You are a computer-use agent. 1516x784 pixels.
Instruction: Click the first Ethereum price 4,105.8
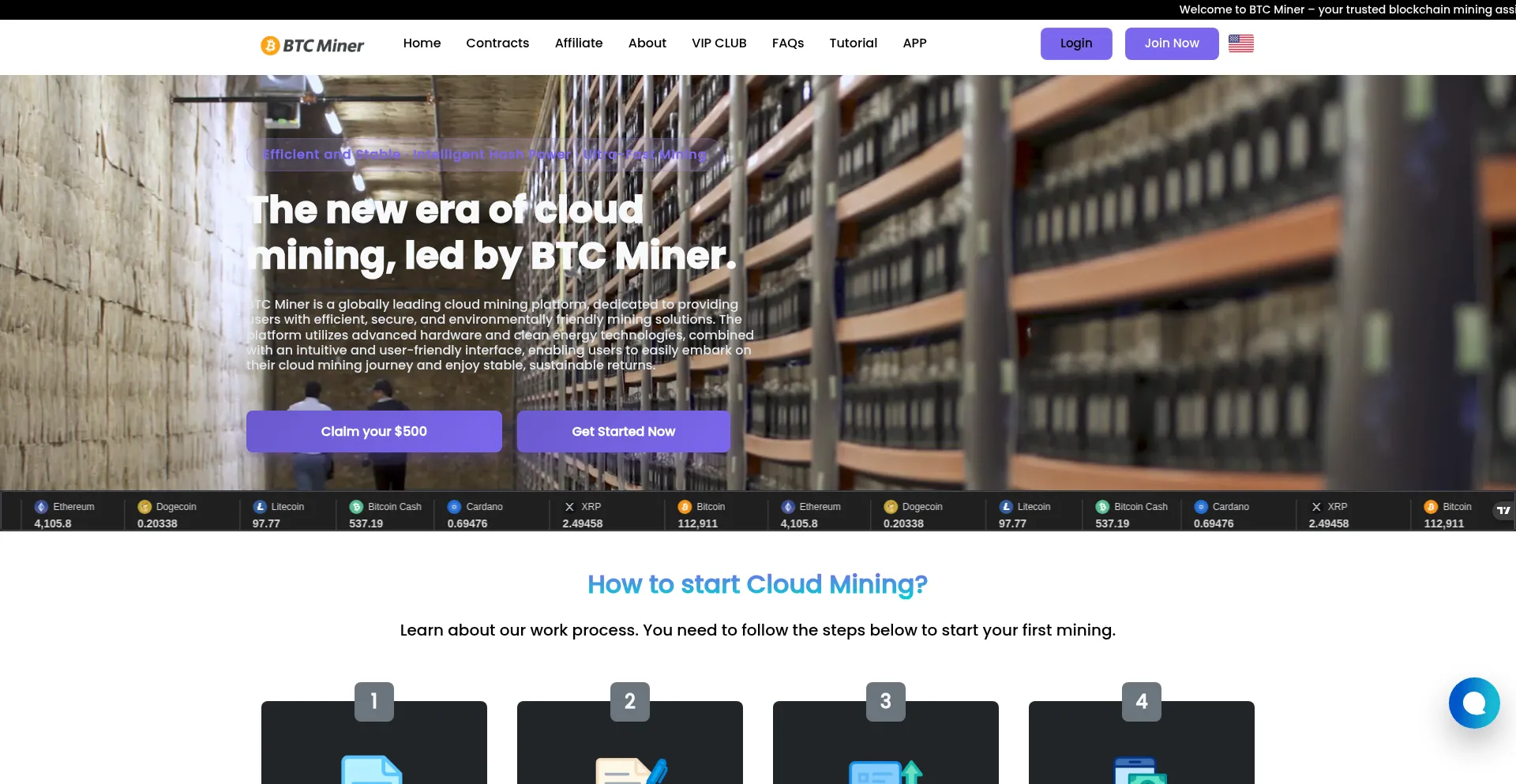tap(53, 523)
